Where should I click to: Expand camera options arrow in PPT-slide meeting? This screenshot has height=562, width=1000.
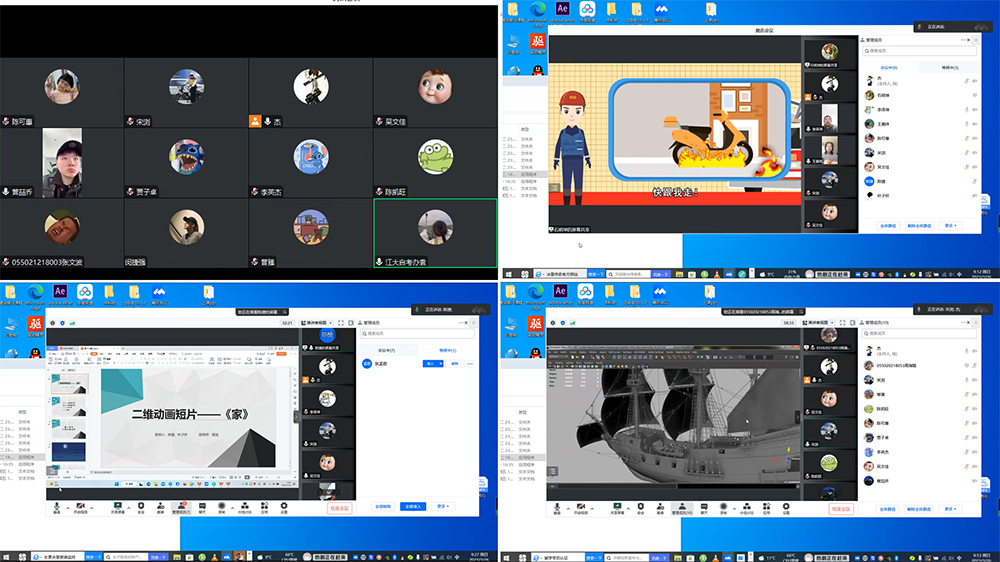click(x=92, y=508)
